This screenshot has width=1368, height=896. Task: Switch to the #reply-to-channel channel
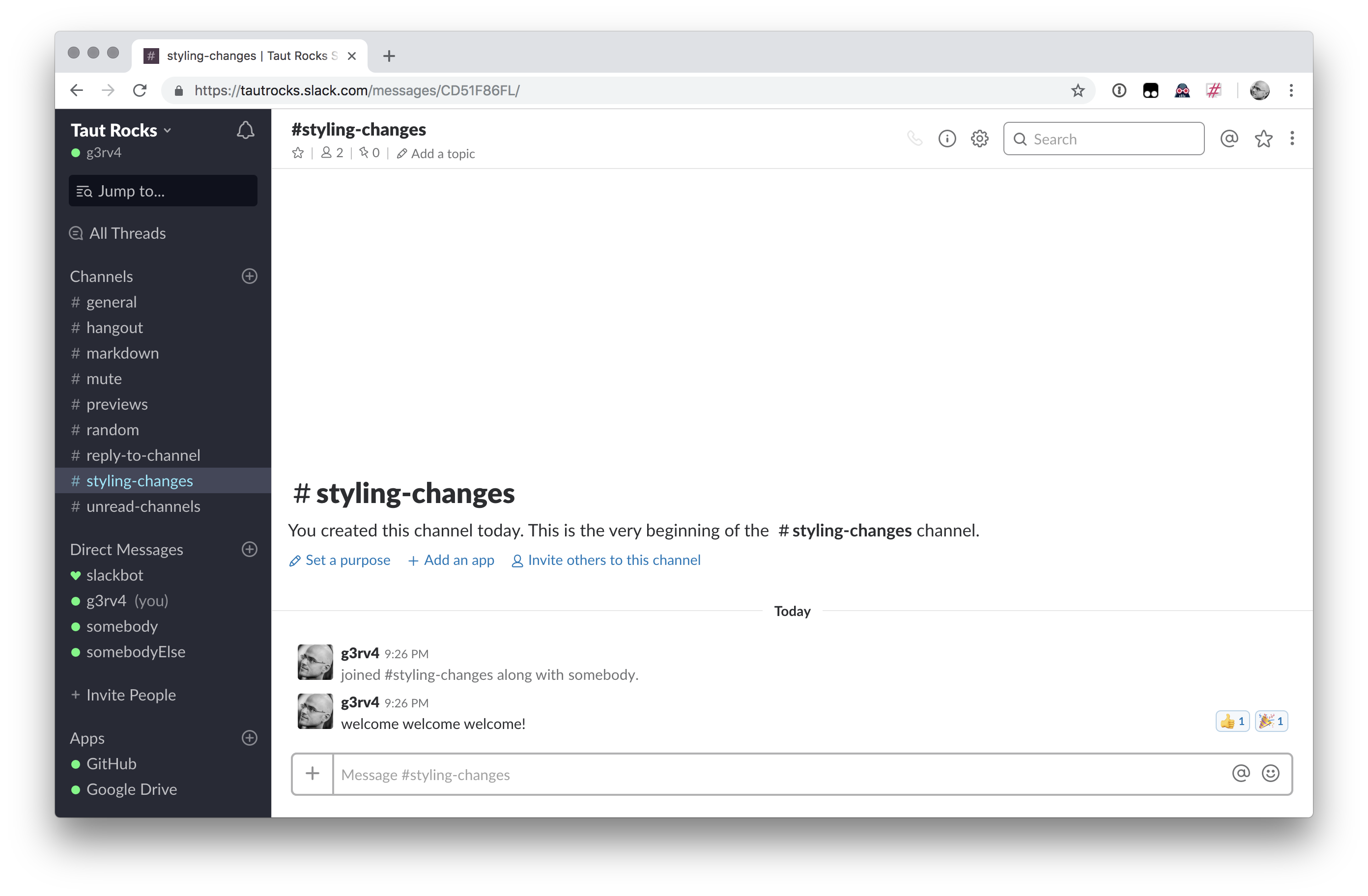[x=163, y=456]
